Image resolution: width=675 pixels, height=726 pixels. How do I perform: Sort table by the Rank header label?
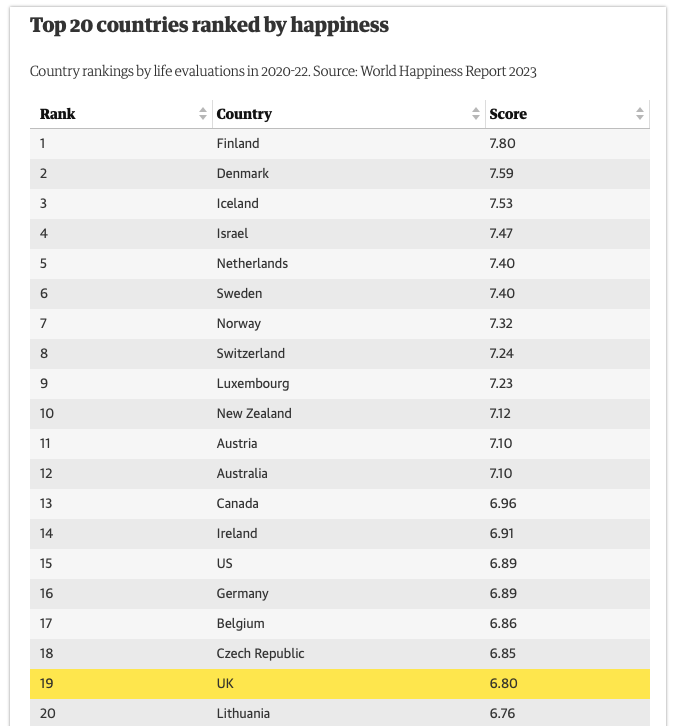pos(58,114)
